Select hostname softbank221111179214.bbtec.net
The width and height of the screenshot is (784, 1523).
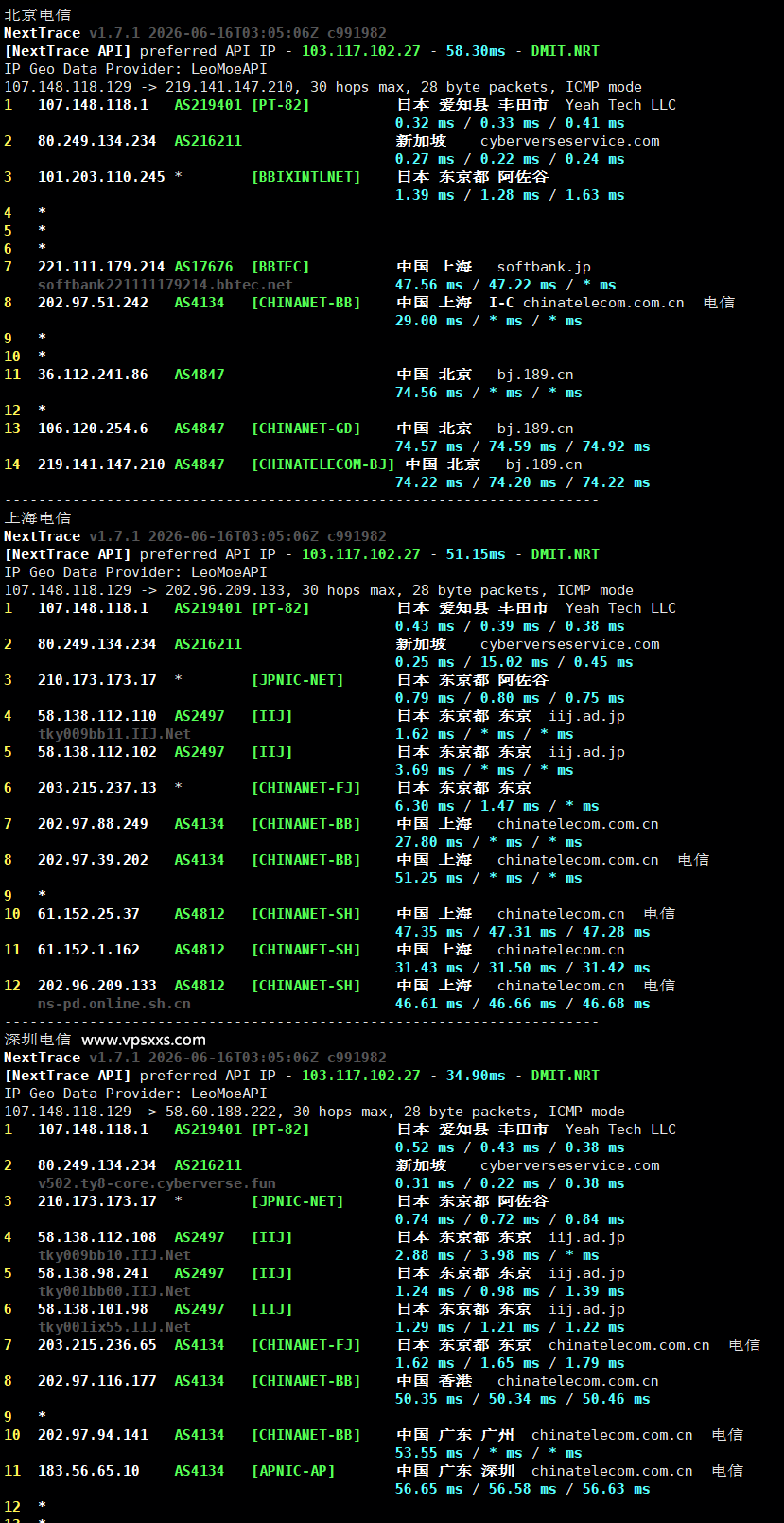pos(166,285)
